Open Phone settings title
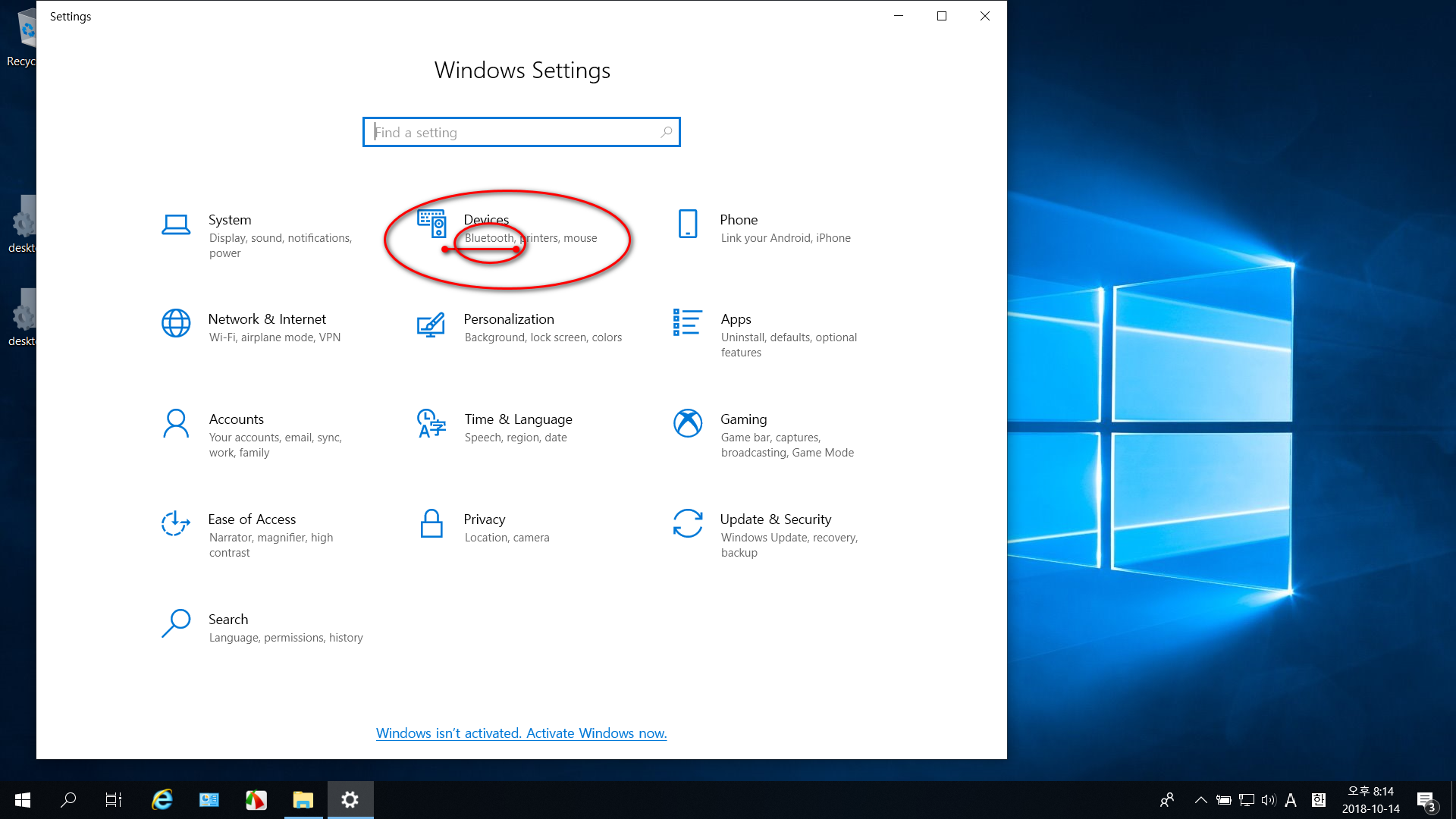The width and height of the screenshot is (1456, 819). click(x=739, y=220)
